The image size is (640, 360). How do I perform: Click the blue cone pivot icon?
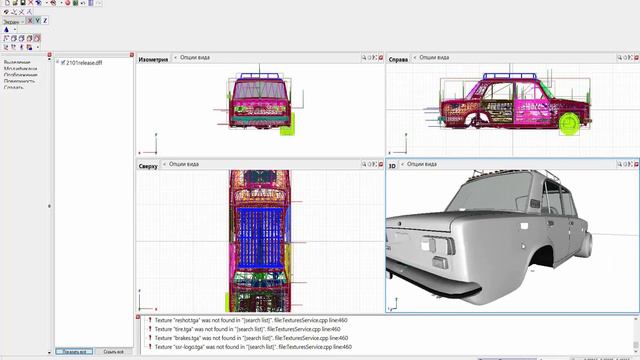[6, 29]
